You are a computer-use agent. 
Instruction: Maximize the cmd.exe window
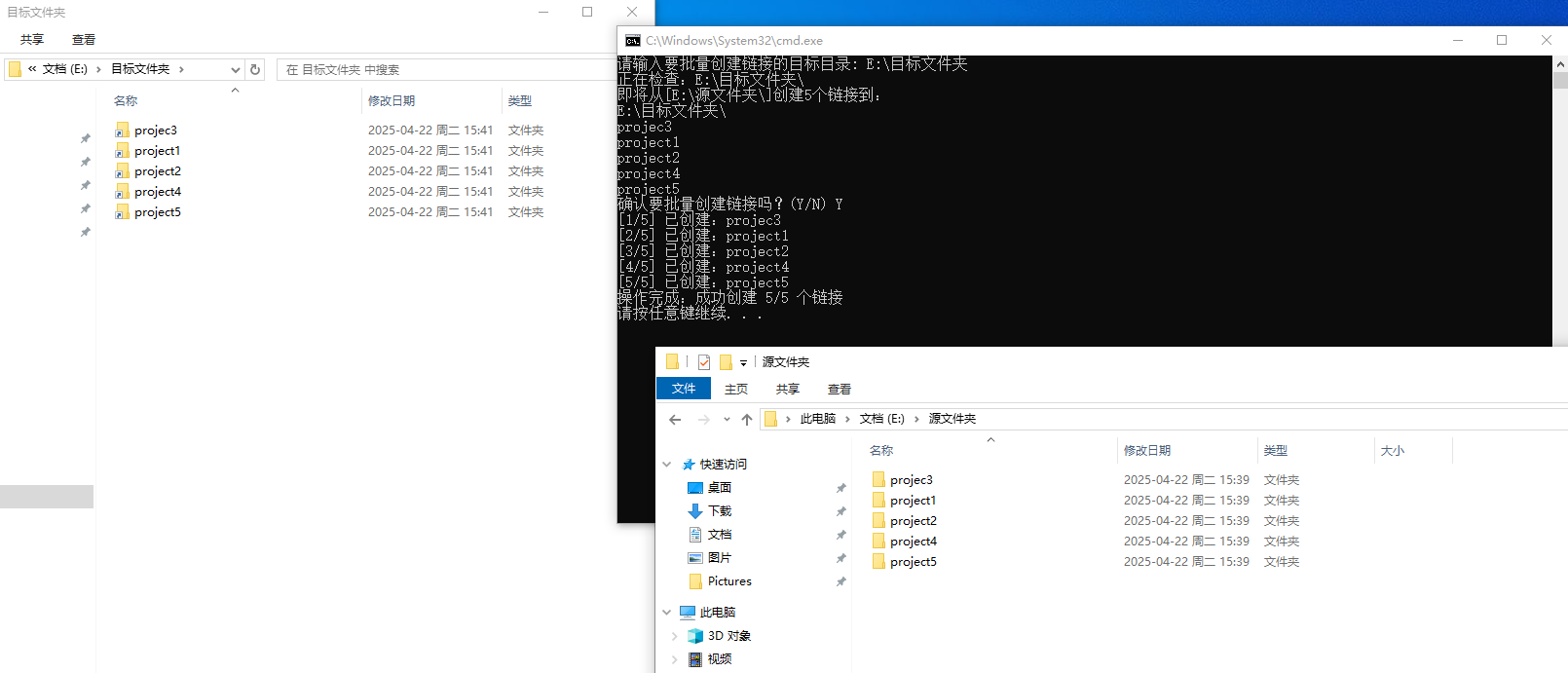[x=1502, y=40]
